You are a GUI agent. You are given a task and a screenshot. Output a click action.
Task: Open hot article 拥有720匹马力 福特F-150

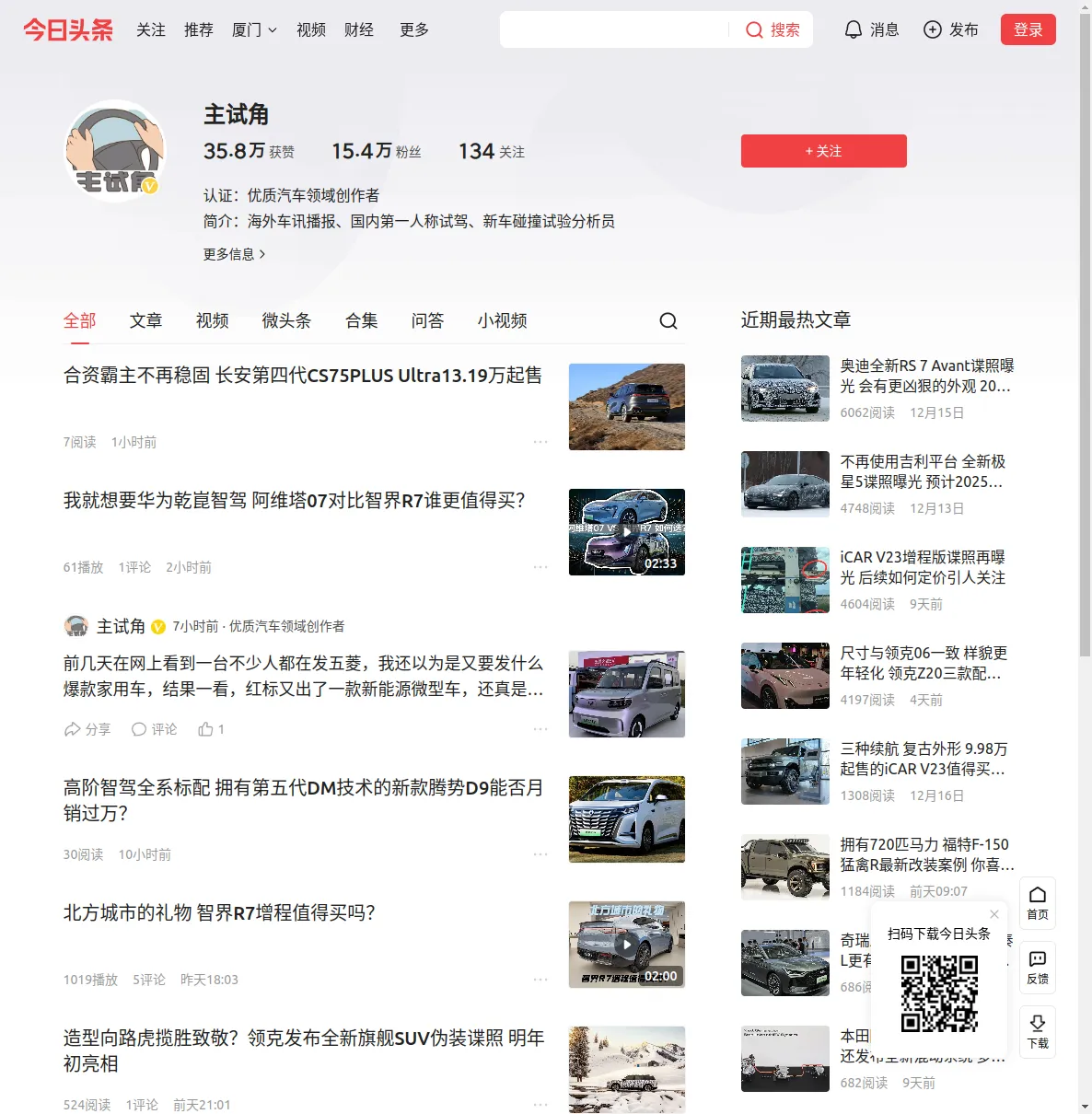coord(927,854)
